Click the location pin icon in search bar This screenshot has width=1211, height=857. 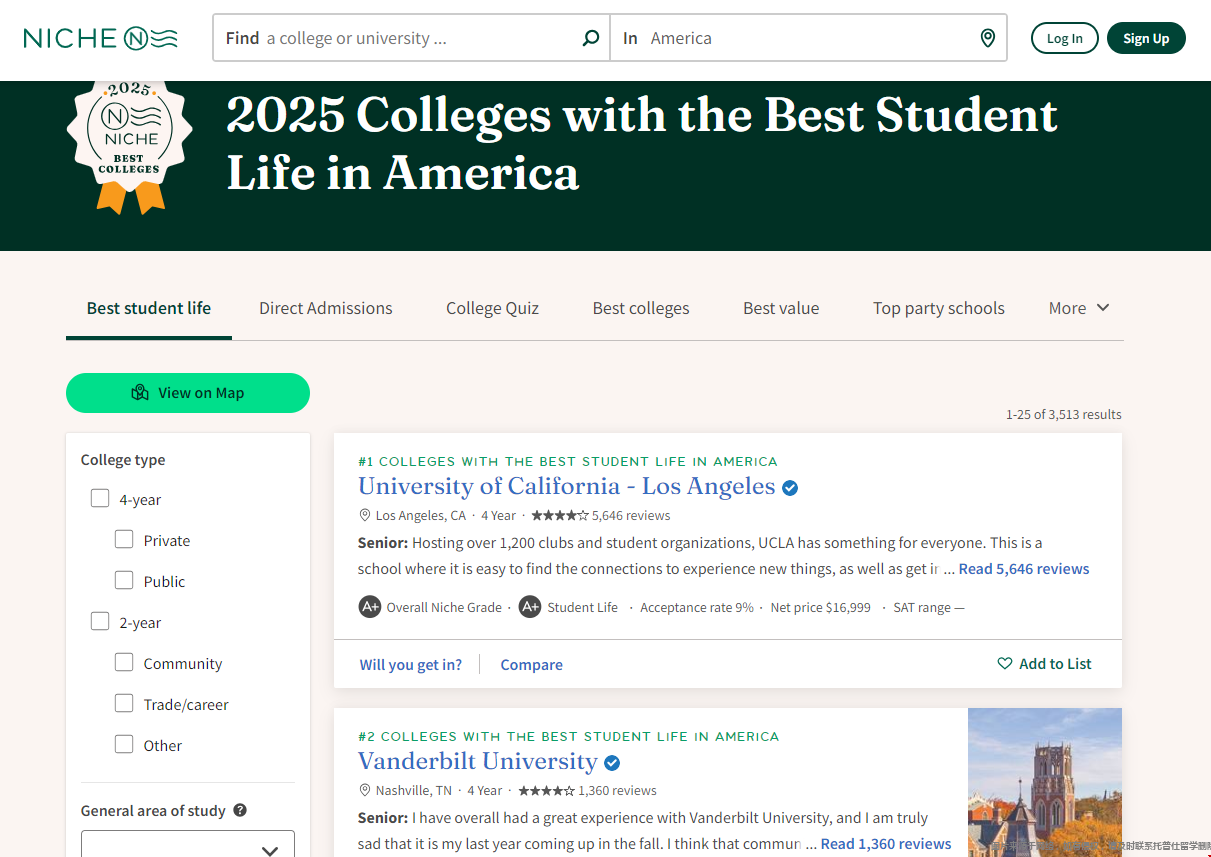point(987,38)
